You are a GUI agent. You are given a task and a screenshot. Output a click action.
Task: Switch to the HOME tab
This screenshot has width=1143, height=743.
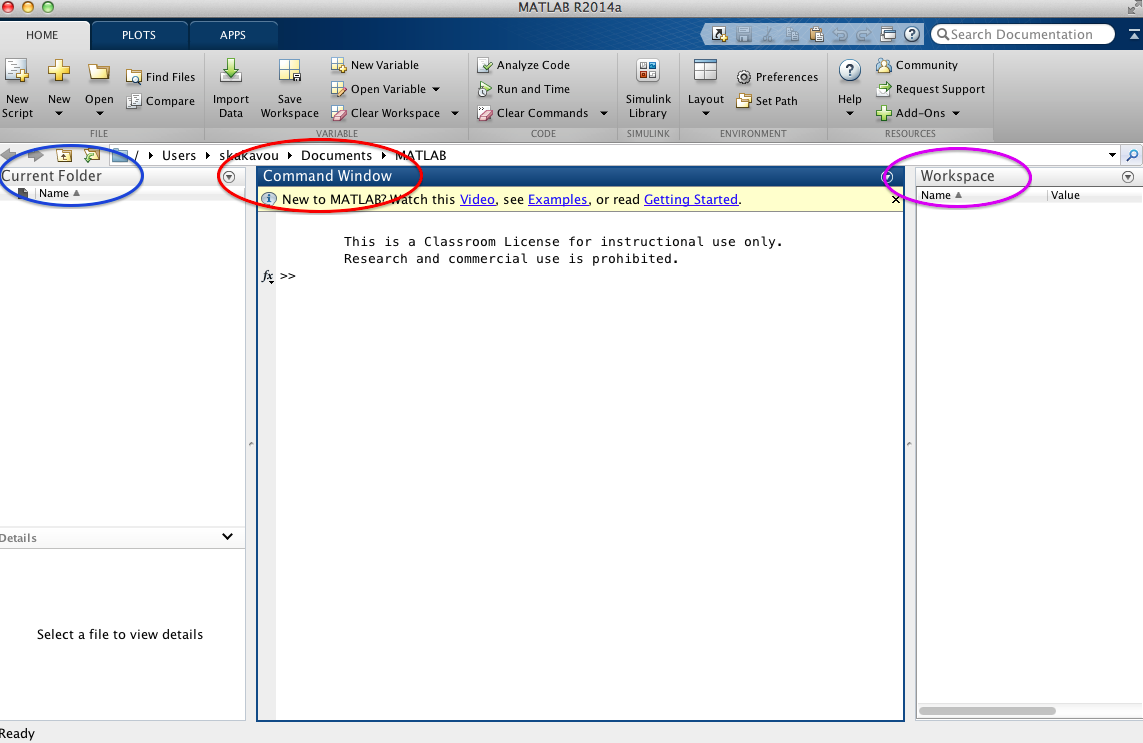pyautogui.click(x=42, y=35)
